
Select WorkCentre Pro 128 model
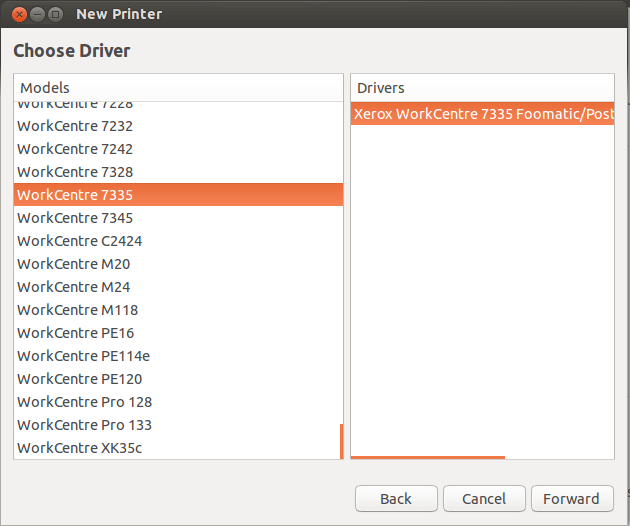click(178, 402)
